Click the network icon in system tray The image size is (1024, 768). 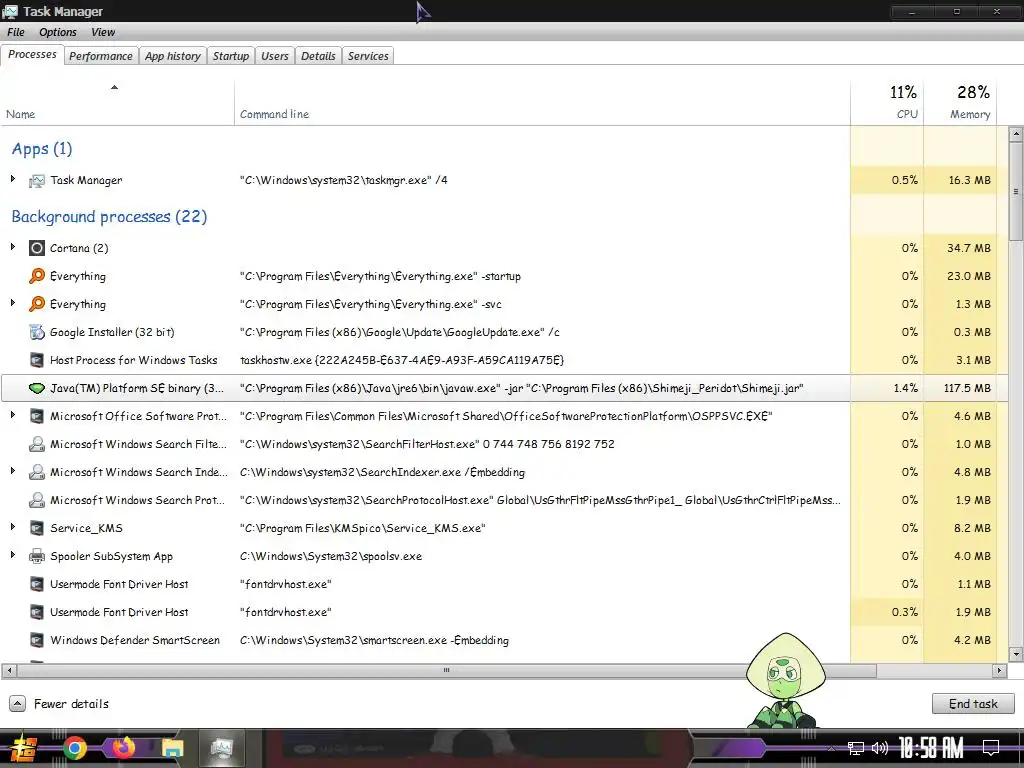[x=856, y=748]
